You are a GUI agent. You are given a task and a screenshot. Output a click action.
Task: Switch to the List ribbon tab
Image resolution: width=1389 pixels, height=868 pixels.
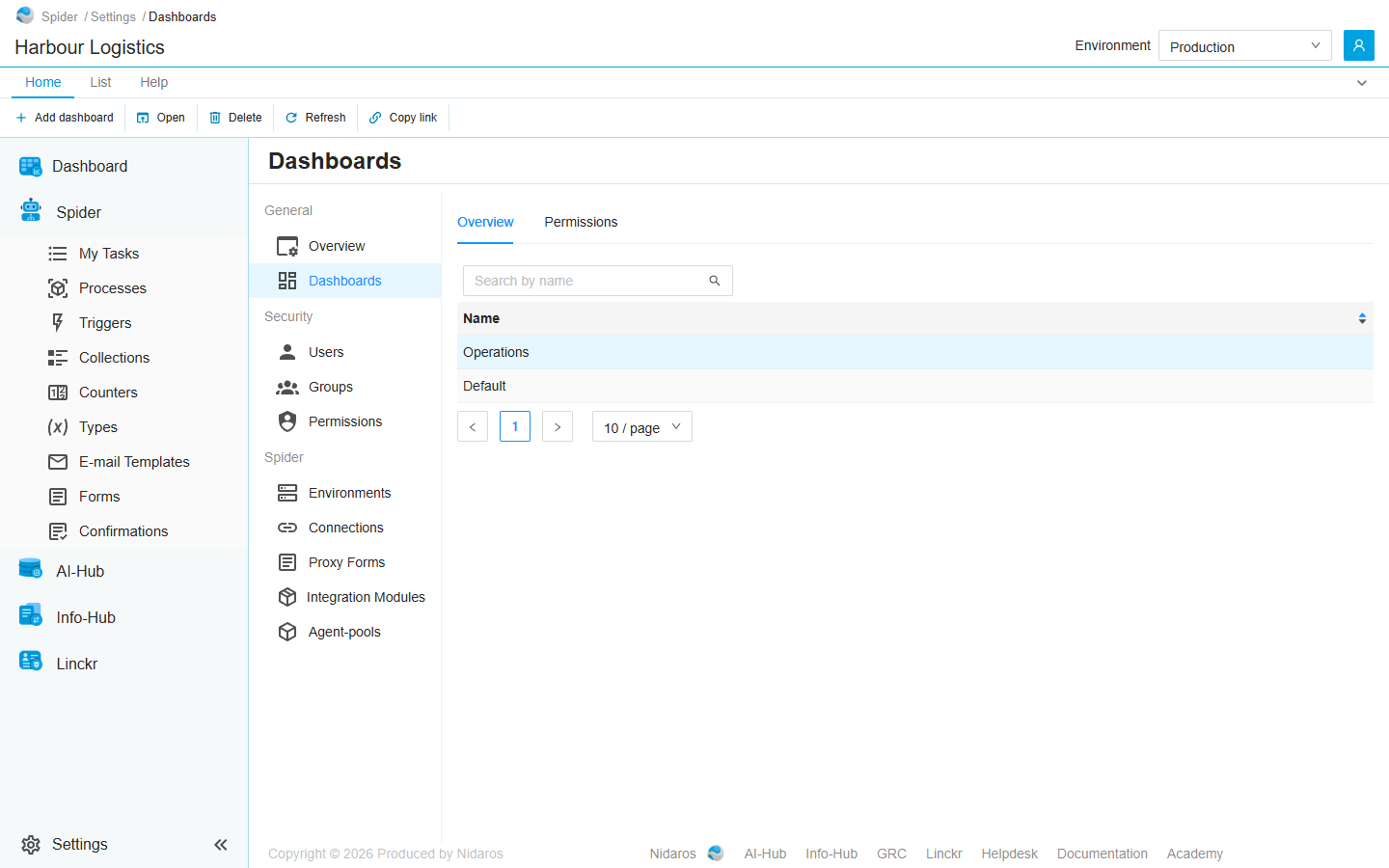[100, 82]
